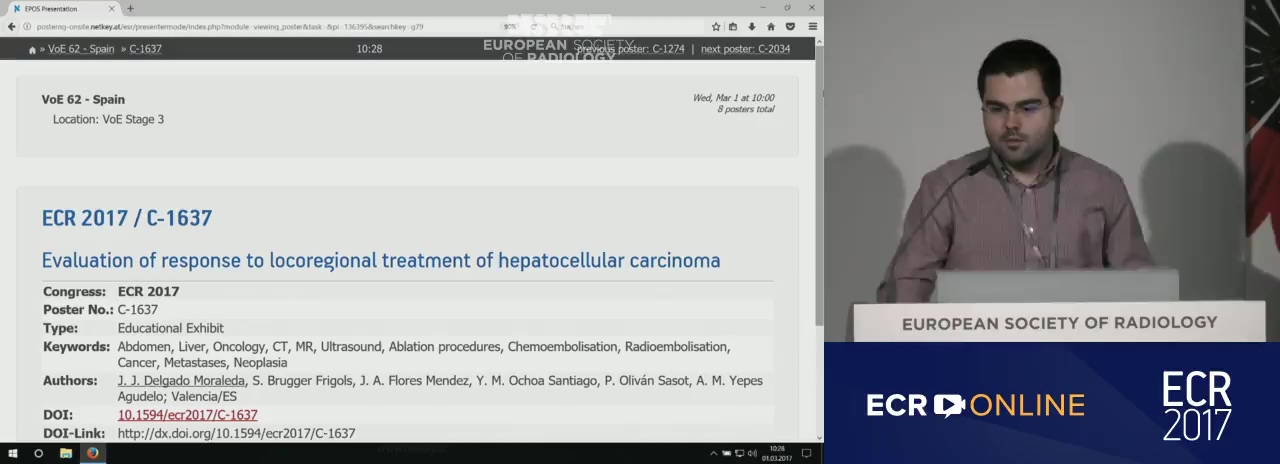Select the ECR 2017 / C-1637 heading
The image size is (1280, 464).
127,218
